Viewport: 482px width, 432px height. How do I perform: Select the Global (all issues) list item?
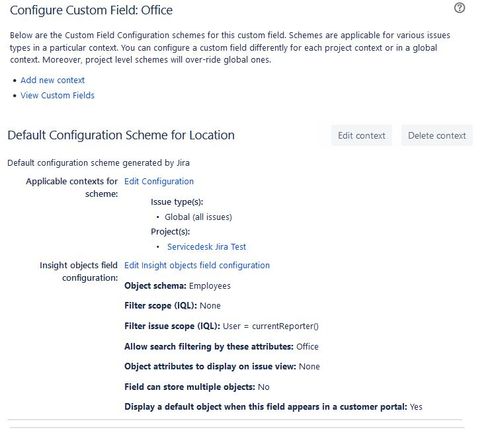(x=198, y=217)
